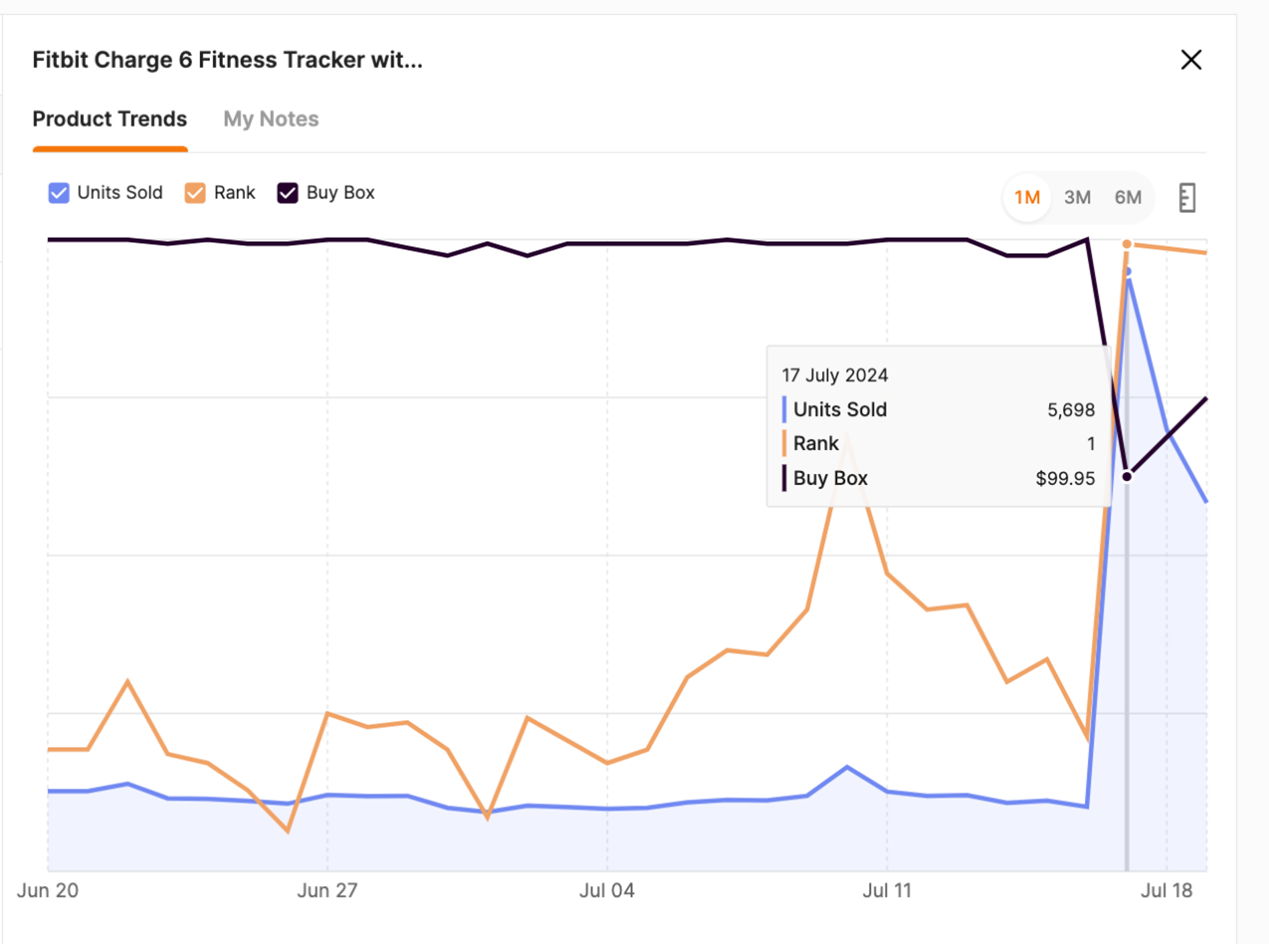Select the 1M time range
1269x944 pixels.
(x=1027, y=197)
